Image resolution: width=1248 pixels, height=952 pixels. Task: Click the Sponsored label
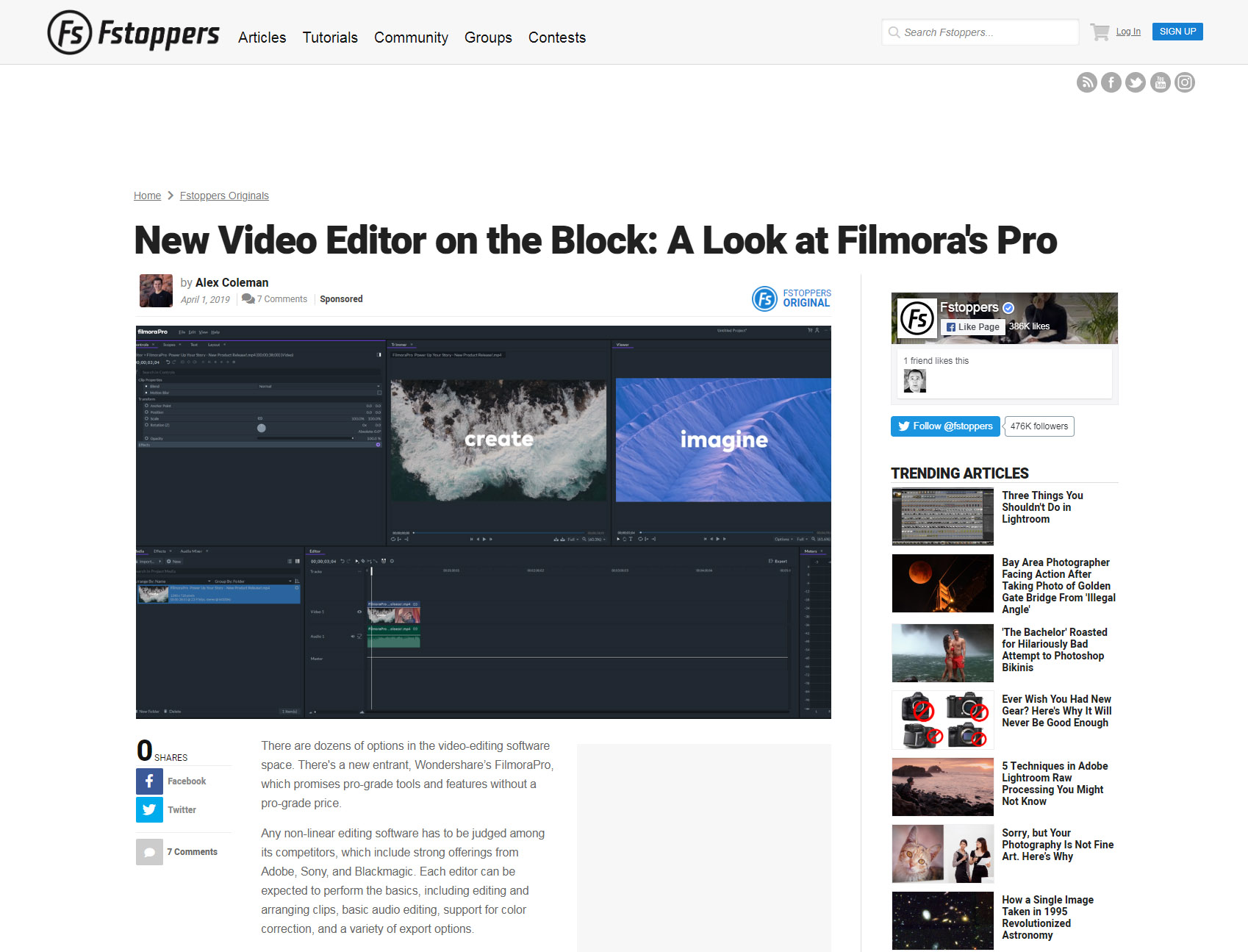[341, 299]
